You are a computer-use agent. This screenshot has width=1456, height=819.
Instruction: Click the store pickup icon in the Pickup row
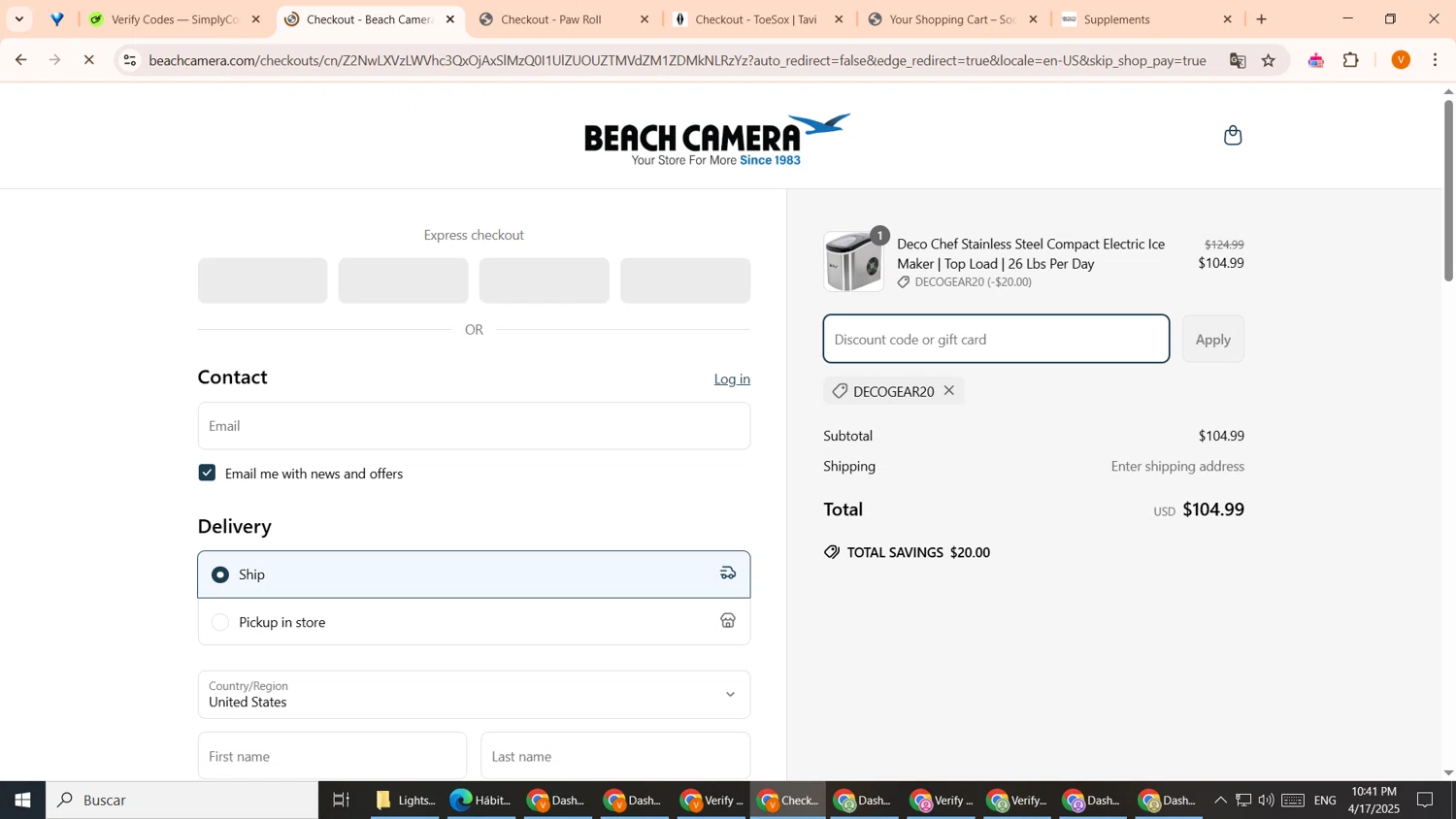(x=728, y=621)
